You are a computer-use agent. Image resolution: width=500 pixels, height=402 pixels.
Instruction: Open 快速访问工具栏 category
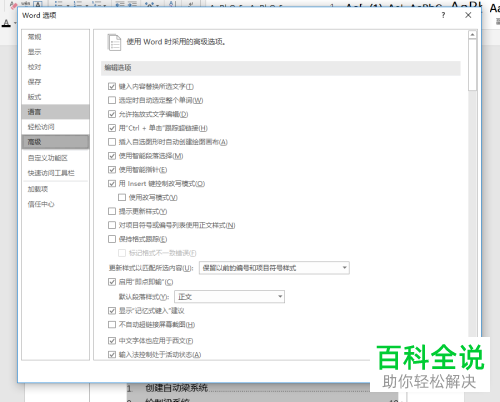pos(56,173)
